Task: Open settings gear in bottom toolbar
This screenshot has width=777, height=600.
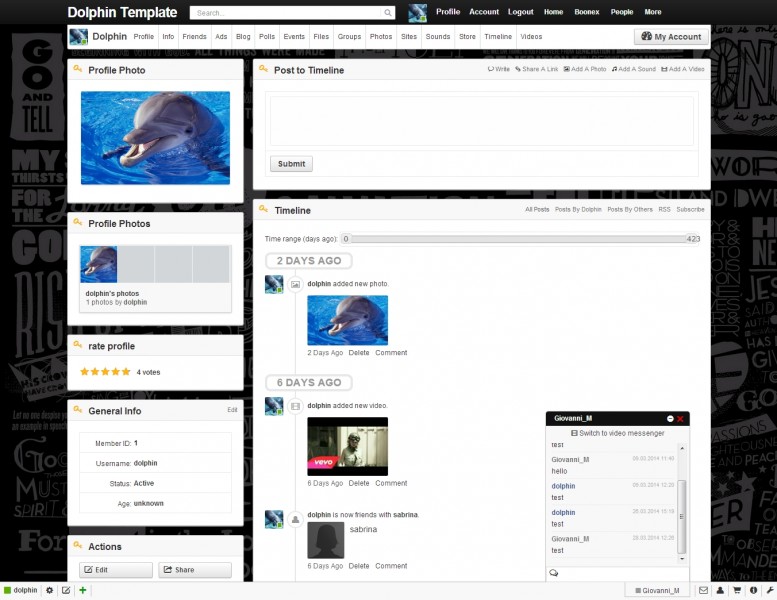Action: [x=50, y=591]
